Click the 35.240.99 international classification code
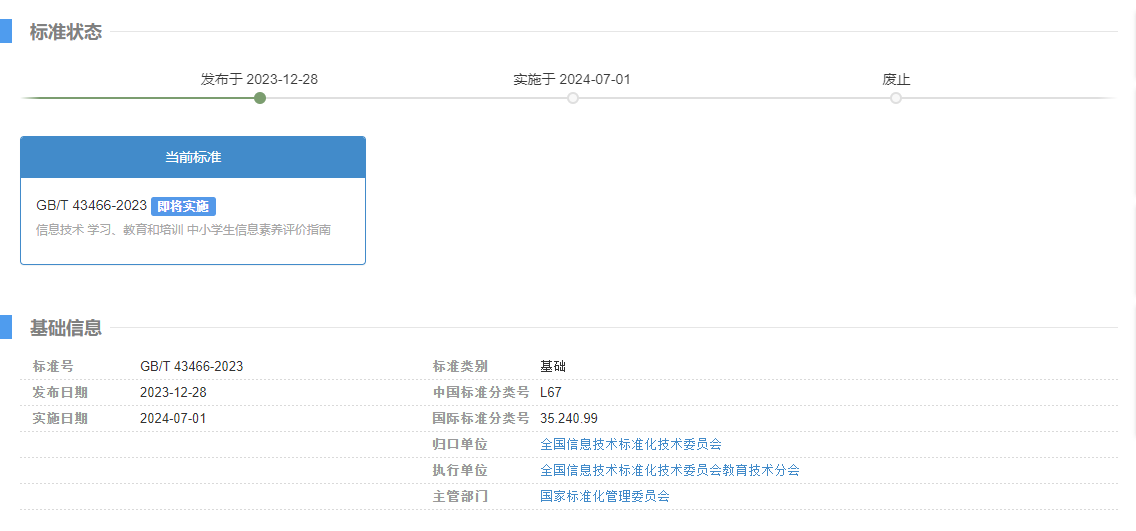Viewport: 1136px width, 531px height. [568, 418]
